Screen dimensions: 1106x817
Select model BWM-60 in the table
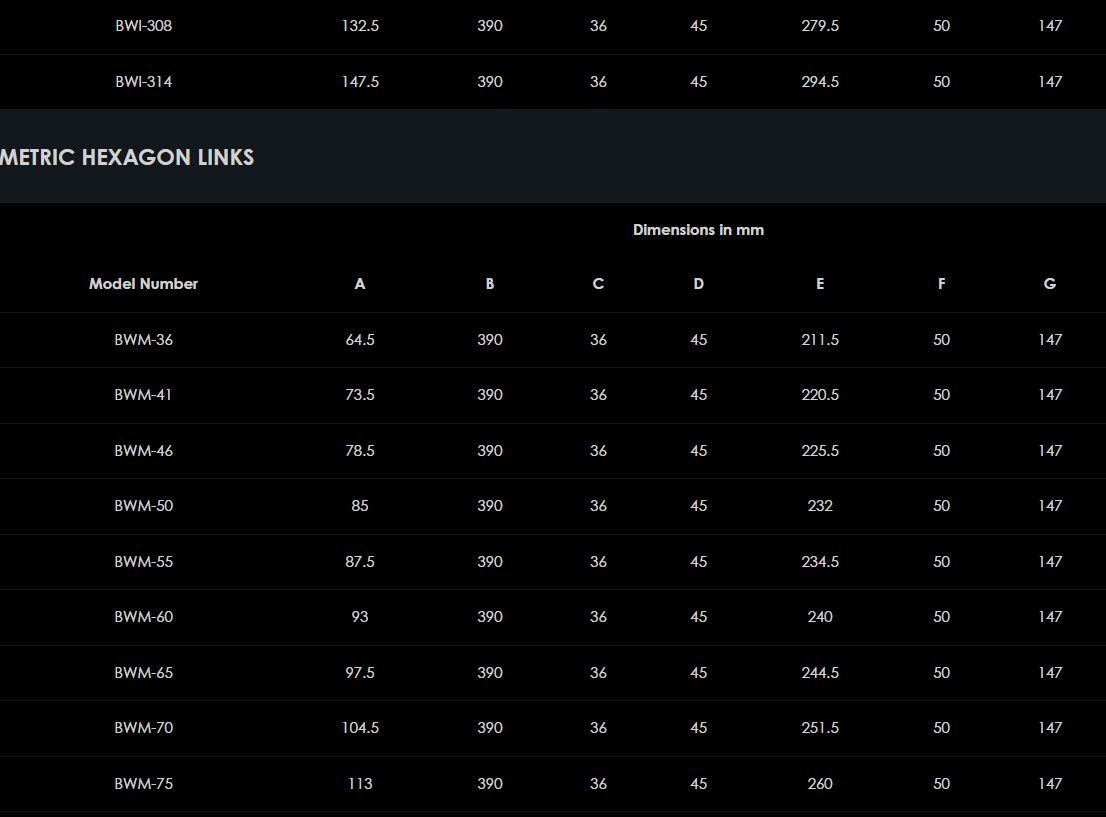pyautogui.click(x=143, y=617)
